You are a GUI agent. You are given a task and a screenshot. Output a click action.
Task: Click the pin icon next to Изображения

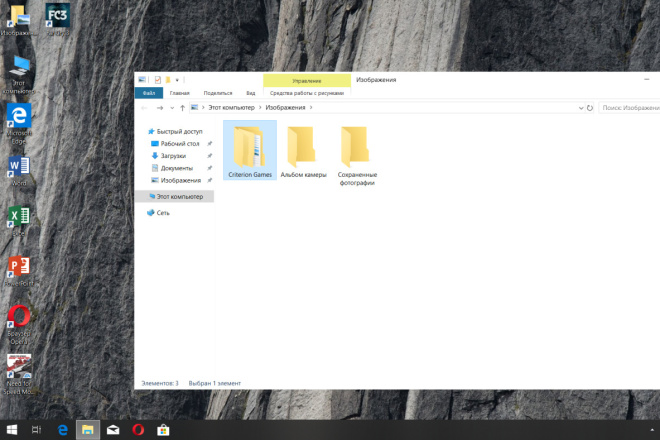(x=209, y=180)
